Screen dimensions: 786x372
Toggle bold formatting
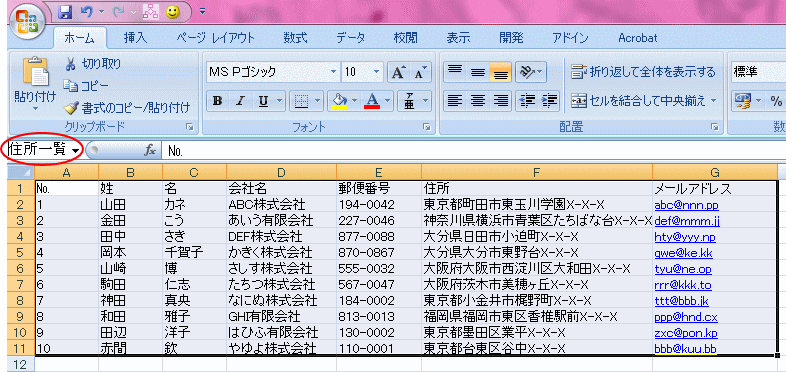tap(217, 101)
